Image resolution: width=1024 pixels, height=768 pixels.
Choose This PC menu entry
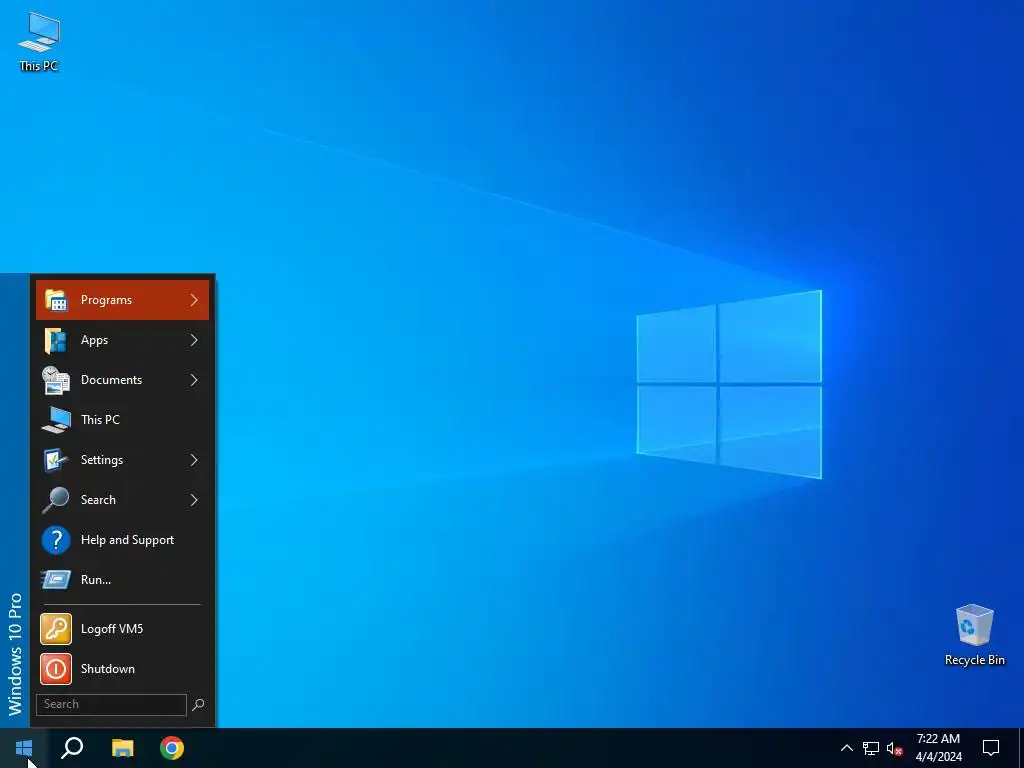point(122,420)
